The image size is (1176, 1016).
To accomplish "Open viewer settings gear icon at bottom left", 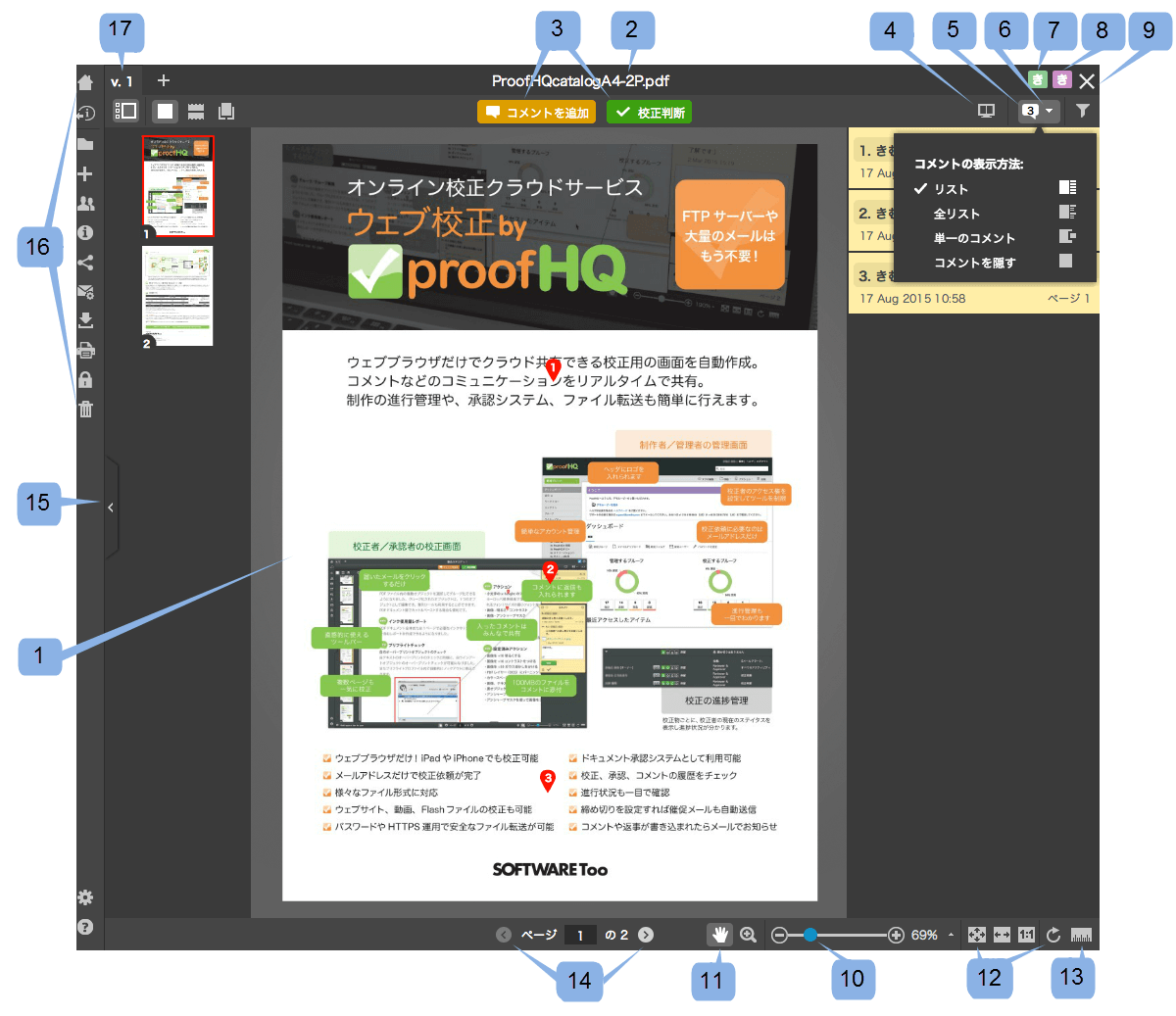I will point(85,897).
